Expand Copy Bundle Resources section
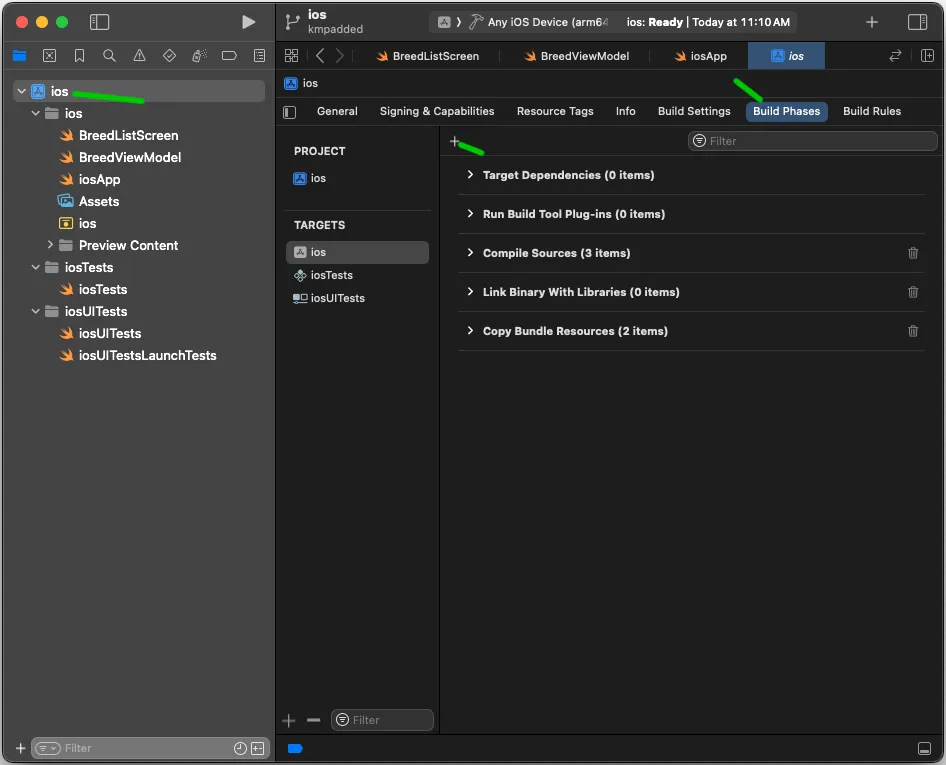This screenshot has height=765, width=946. click(470, 331)
